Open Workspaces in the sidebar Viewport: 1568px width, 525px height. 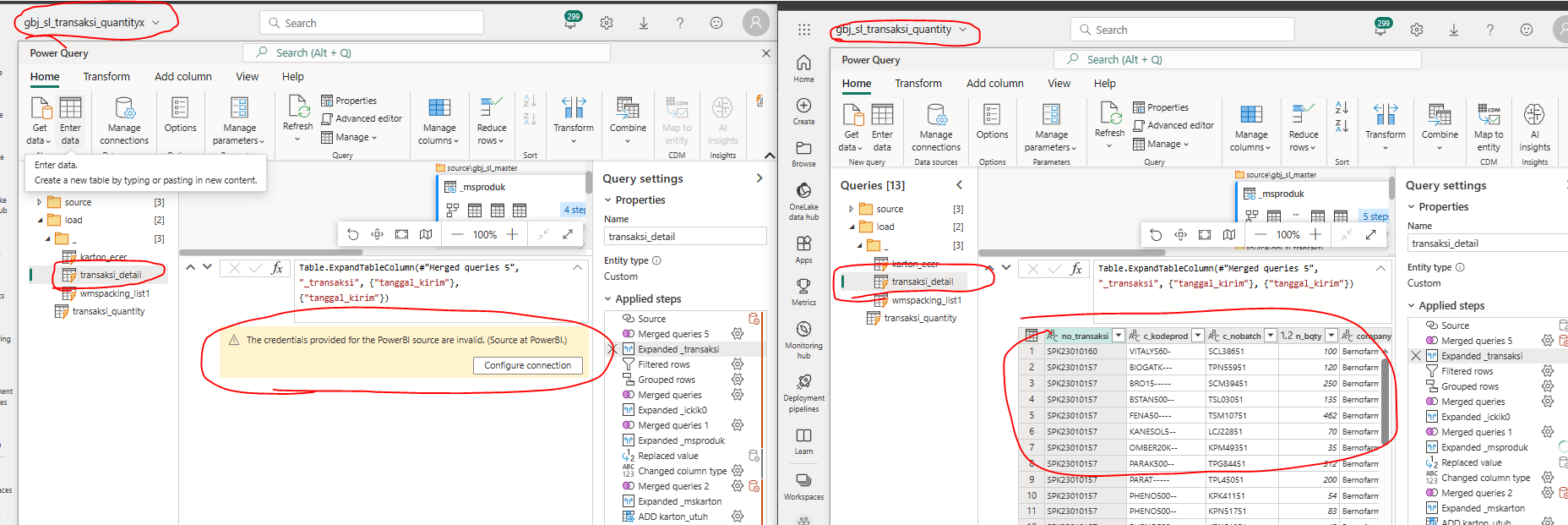803,485
